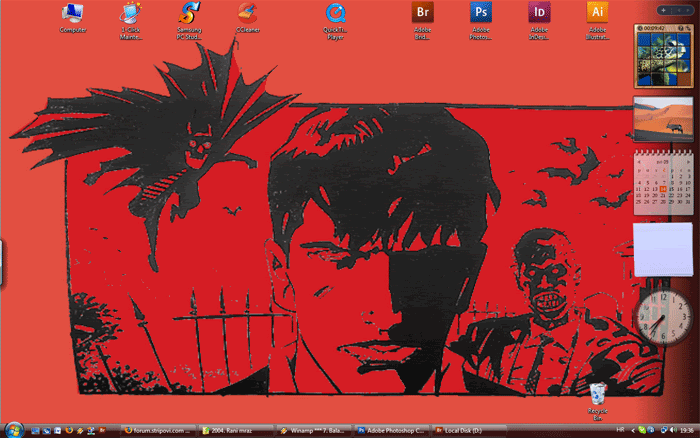Open the volume control in the system tray
Image resolution: width=700 pixels, height=438 pixels.
pyautogui.click(x=673, y=430)
